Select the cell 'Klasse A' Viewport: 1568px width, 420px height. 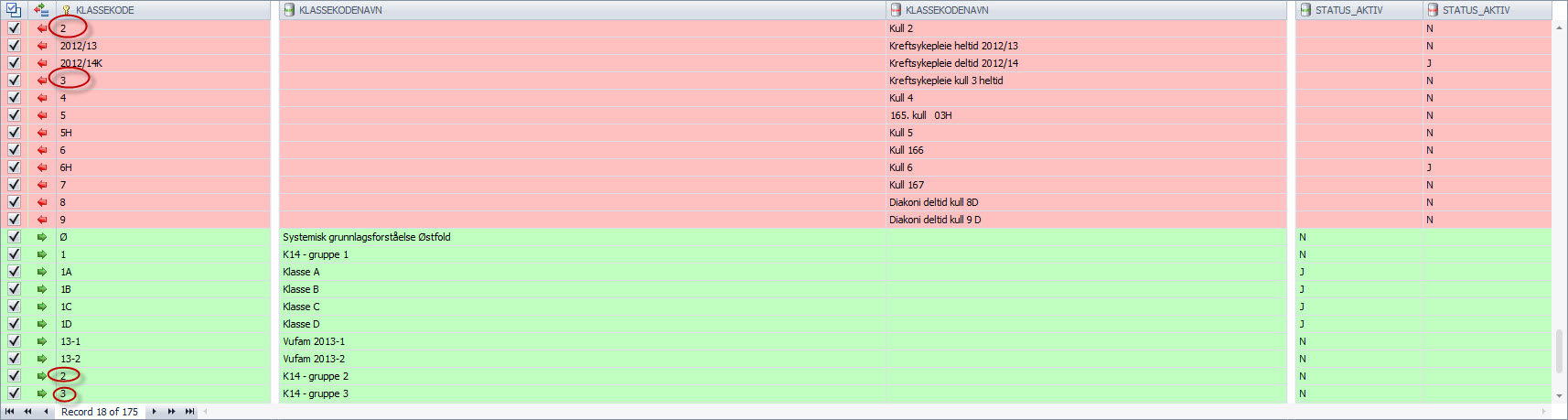(582, 272)
